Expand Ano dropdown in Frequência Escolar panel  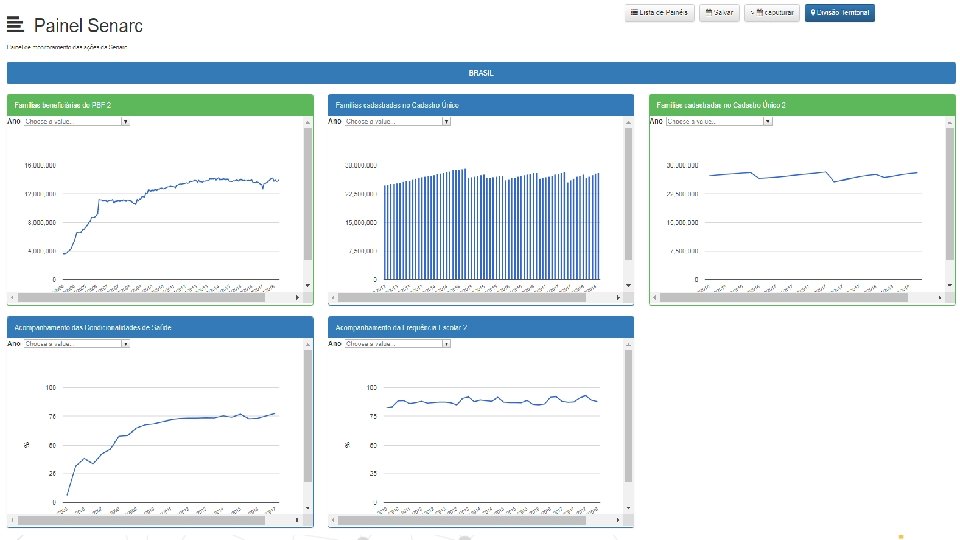point(397,343)
